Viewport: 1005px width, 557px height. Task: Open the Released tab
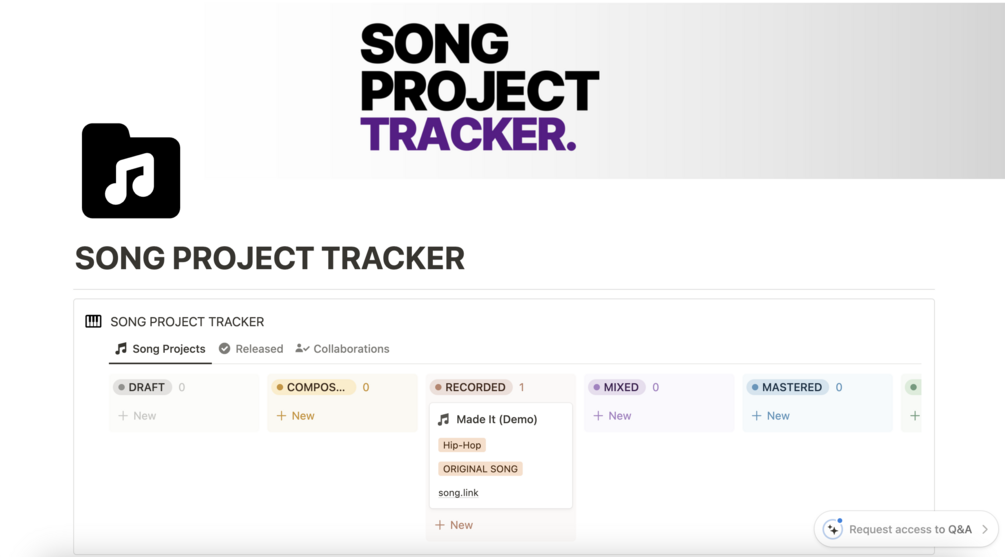(251, 349)
